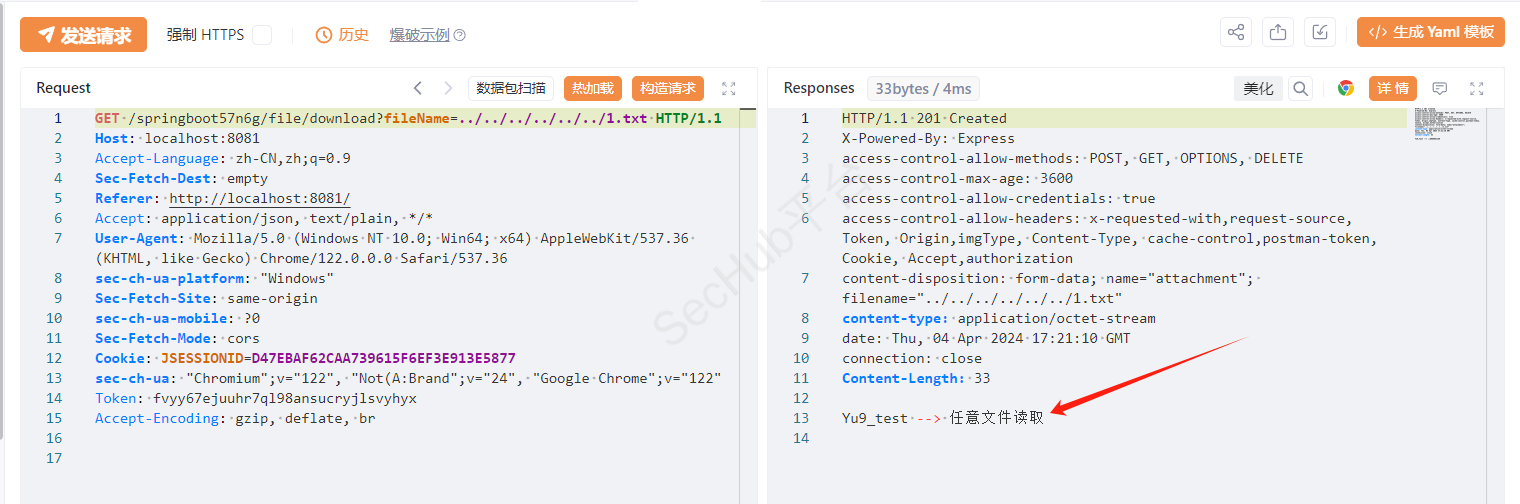Go to next request with right chevron
1520x504 pixels.
point(448,88)
